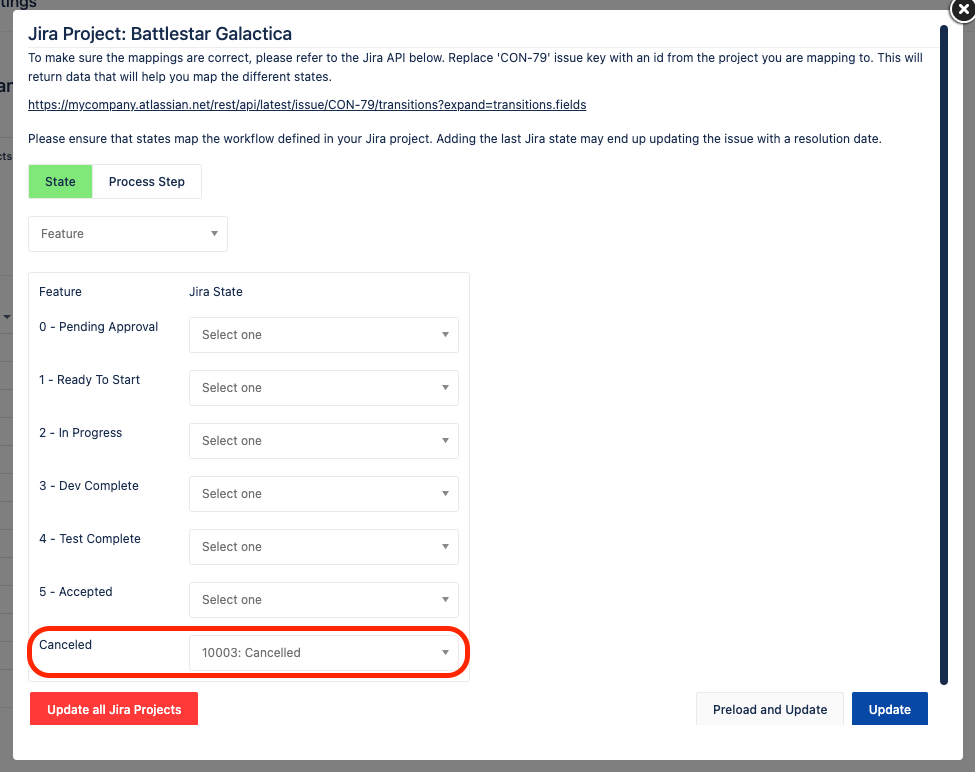Open Jira State dropdown for Dev Complete
This screenshot has width=975, height=772.
tap(324, 494)
